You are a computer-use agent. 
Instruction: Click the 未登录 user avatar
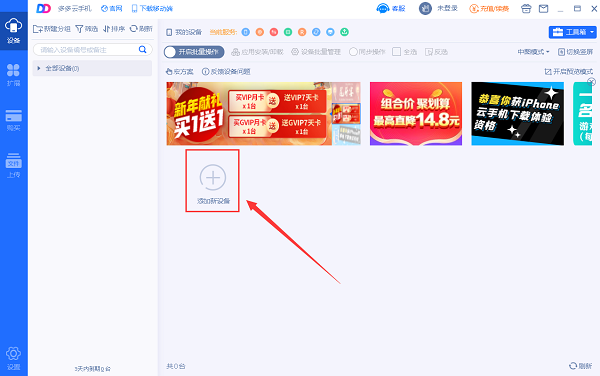(425, 8)
